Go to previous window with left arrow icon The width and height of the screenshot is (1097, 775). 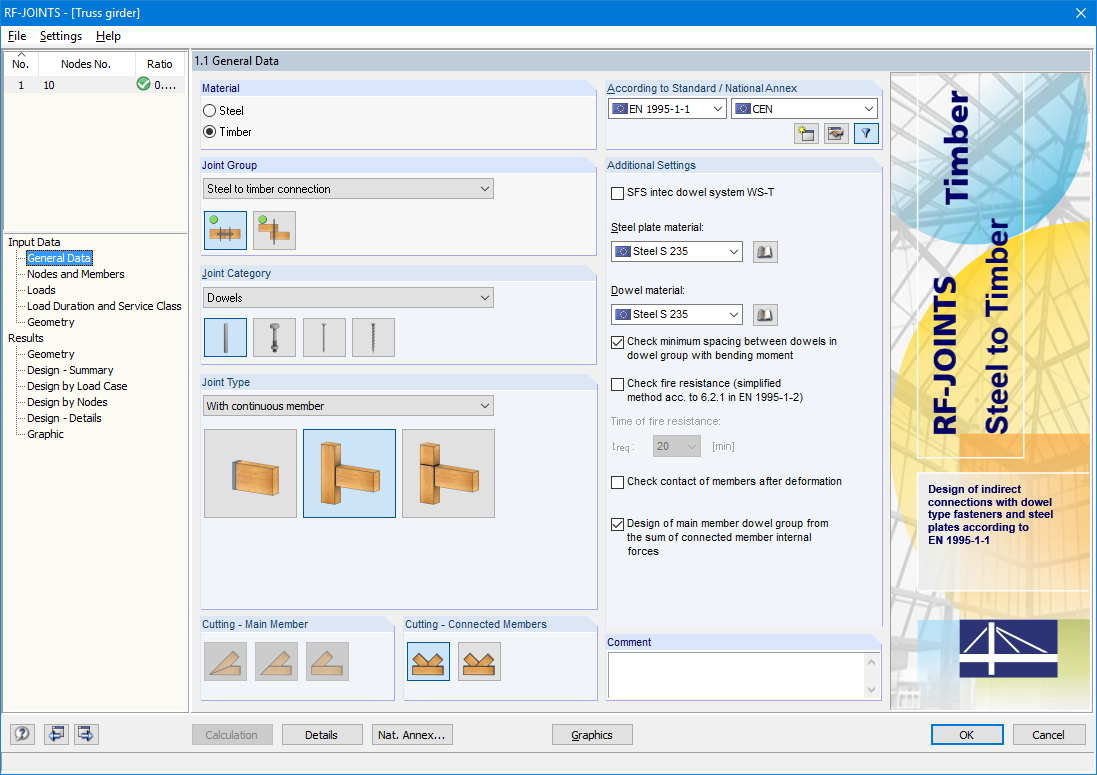point(57,734)
